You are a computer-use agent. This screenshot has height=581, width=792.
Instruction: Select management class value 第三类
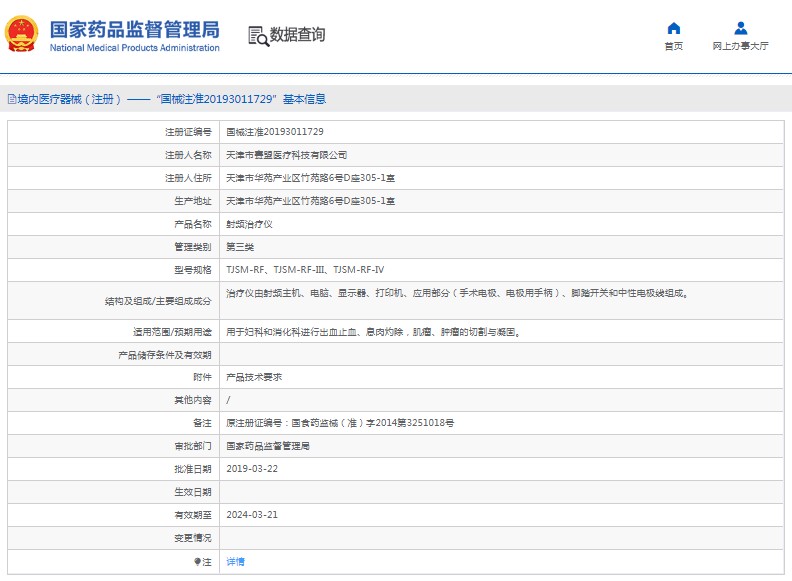240,247
